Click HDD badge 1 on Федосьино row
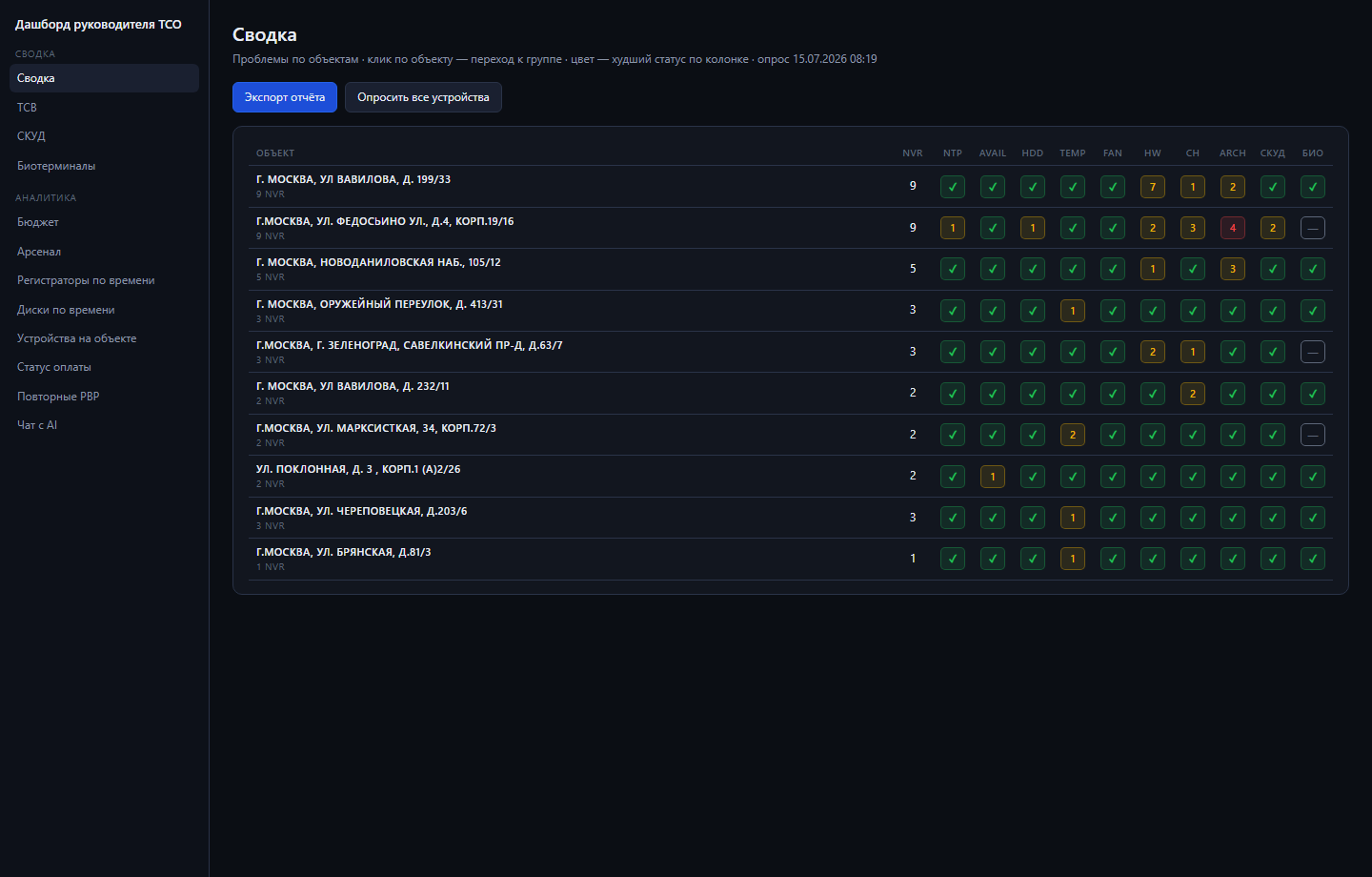1372x877 pixels. pos(1032,228)
